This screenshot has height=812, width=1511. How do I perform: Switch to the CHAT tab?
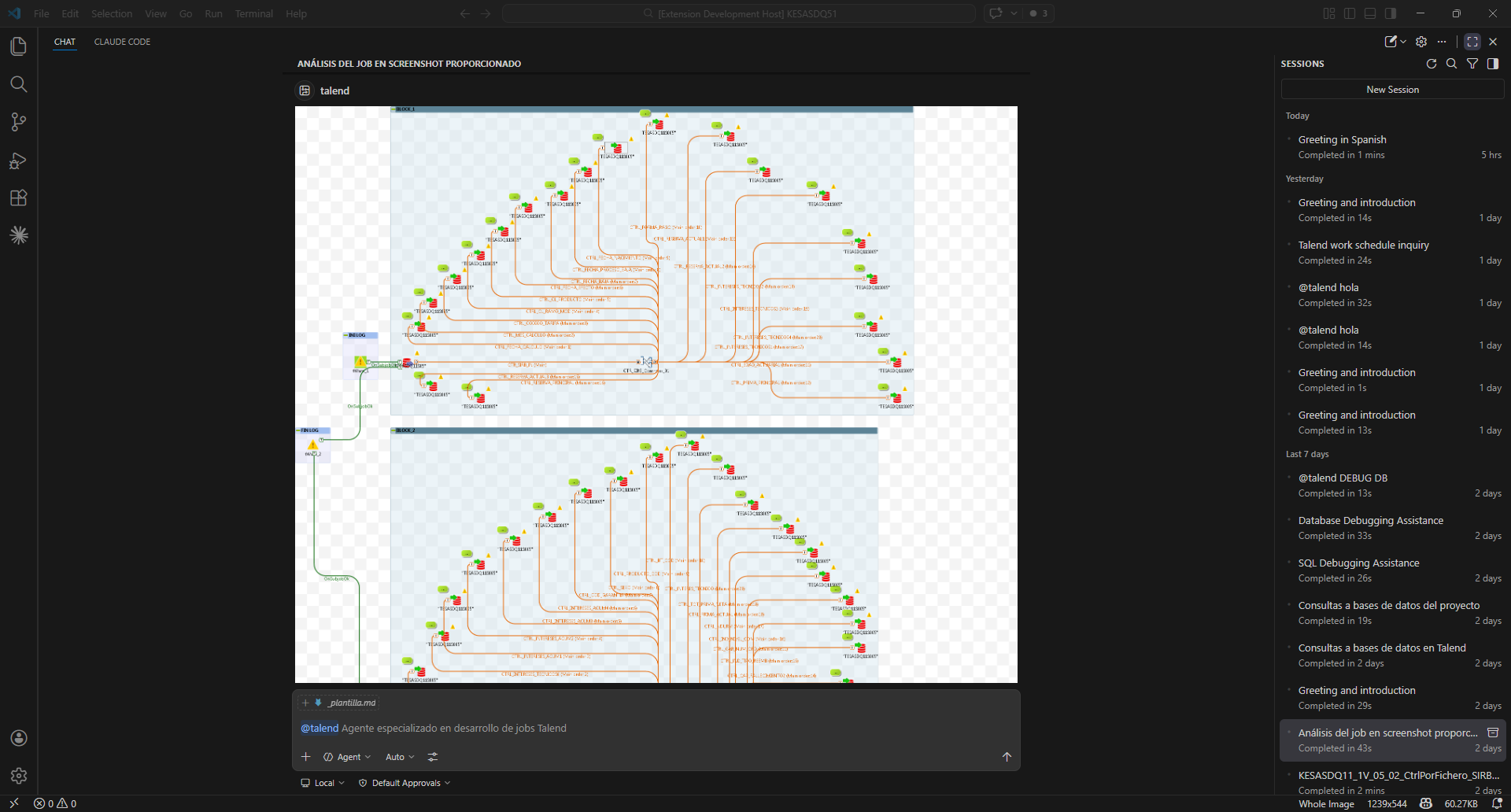(x=65, y=42)
